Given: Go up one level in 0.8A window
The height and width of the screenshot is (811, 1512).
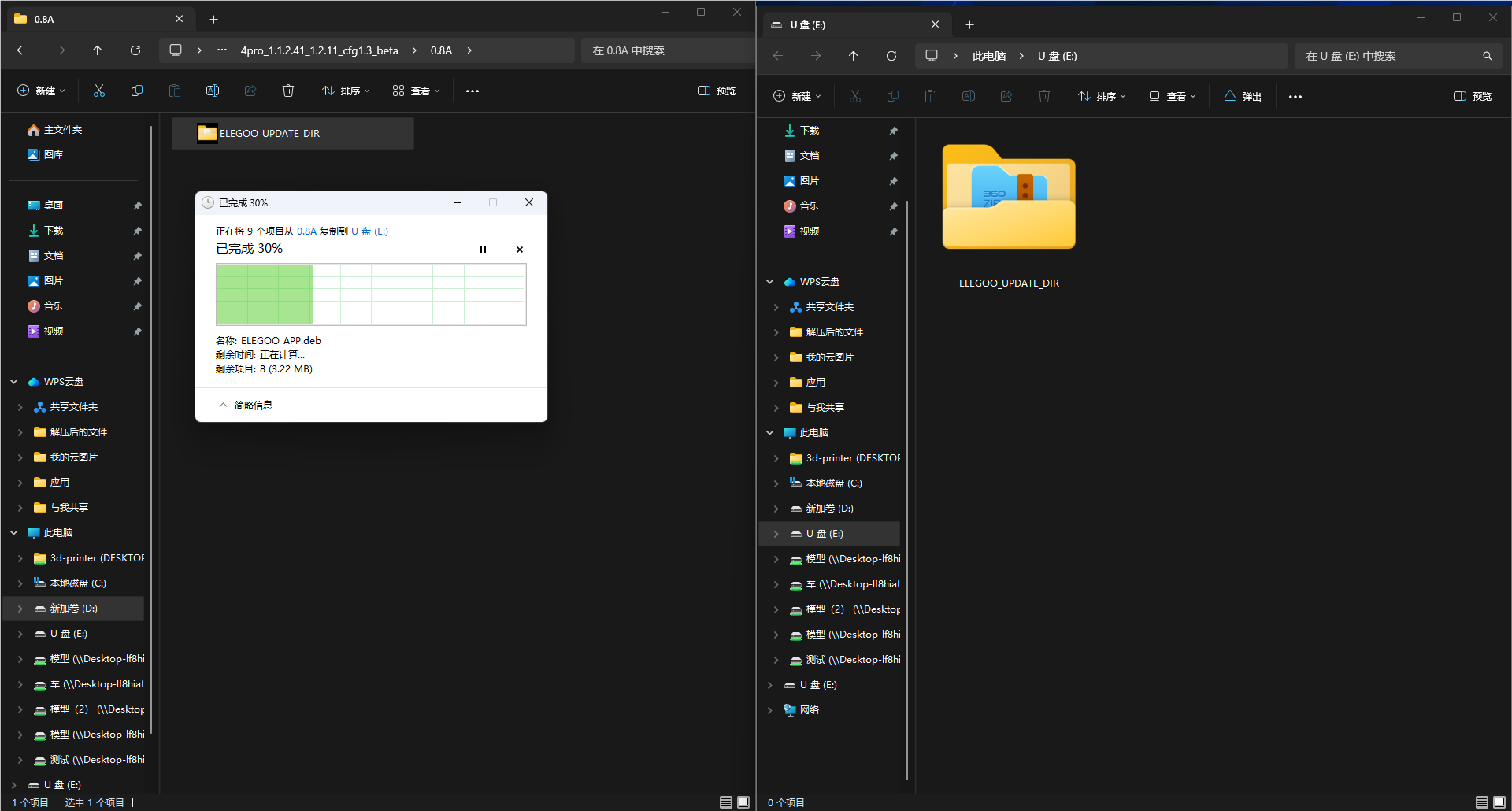Looking at the screenshot, I should tap(98, 50).
